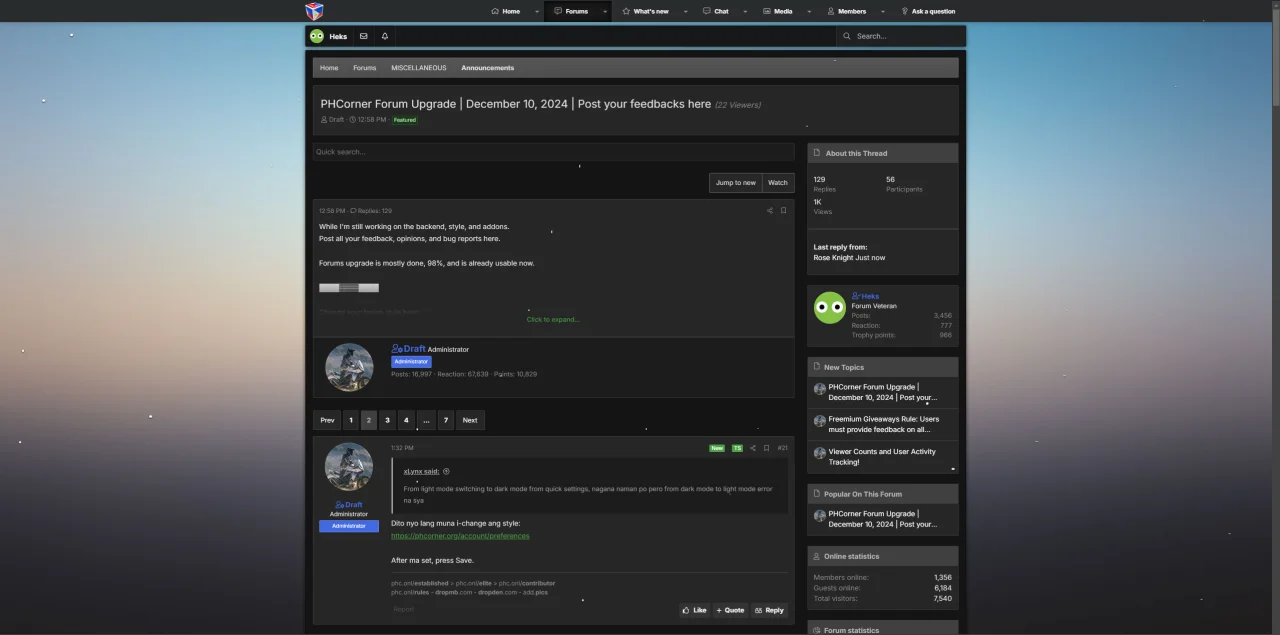Open PHCorner Forum Upgrade under New Topics
This screenshot has height=635, width=1280.
coord(883,392)
